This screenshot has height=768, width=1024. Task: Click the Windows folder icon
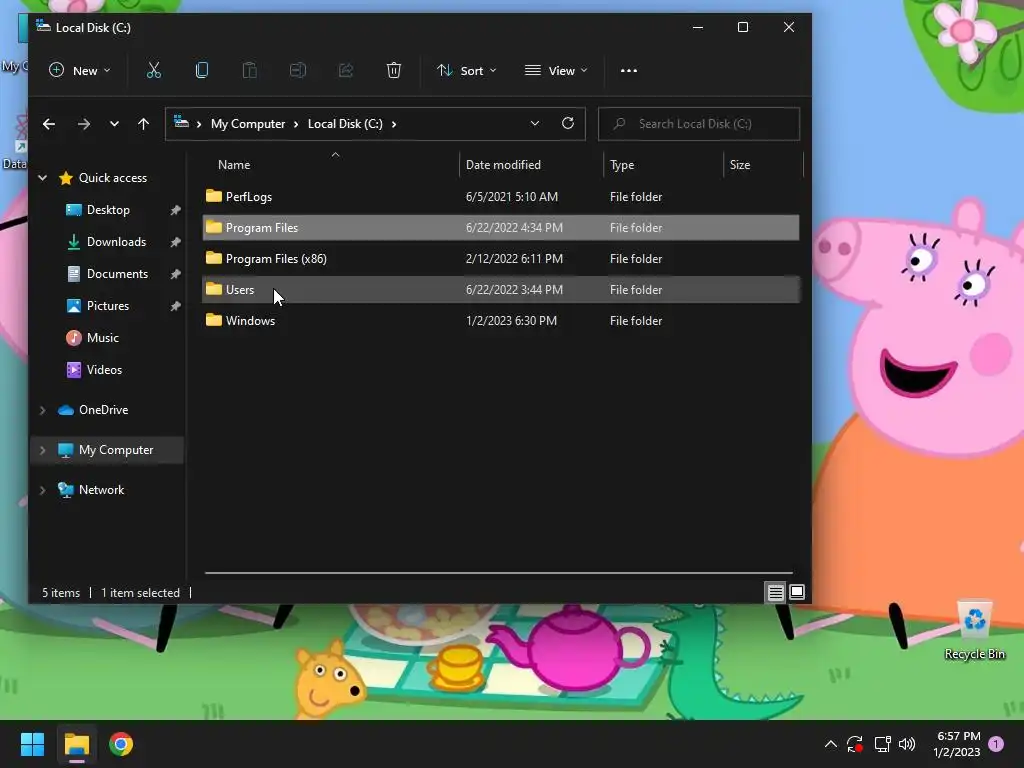(214, 320)
